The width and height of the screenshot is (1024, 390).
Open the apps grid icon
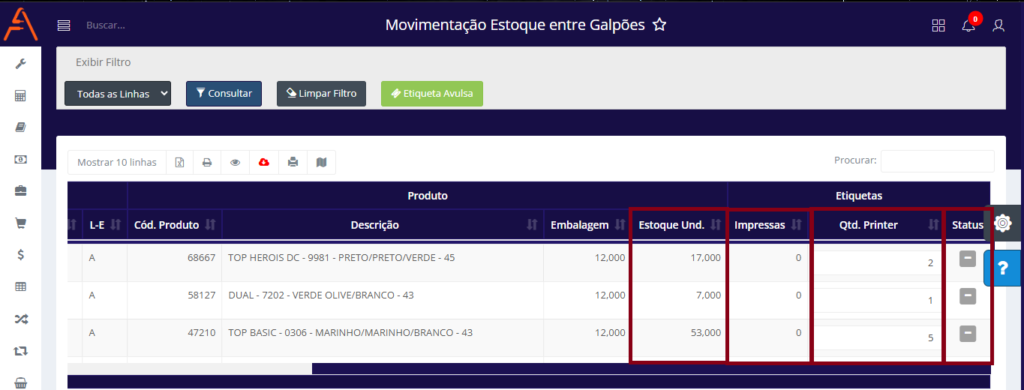(x=938, y=25)
